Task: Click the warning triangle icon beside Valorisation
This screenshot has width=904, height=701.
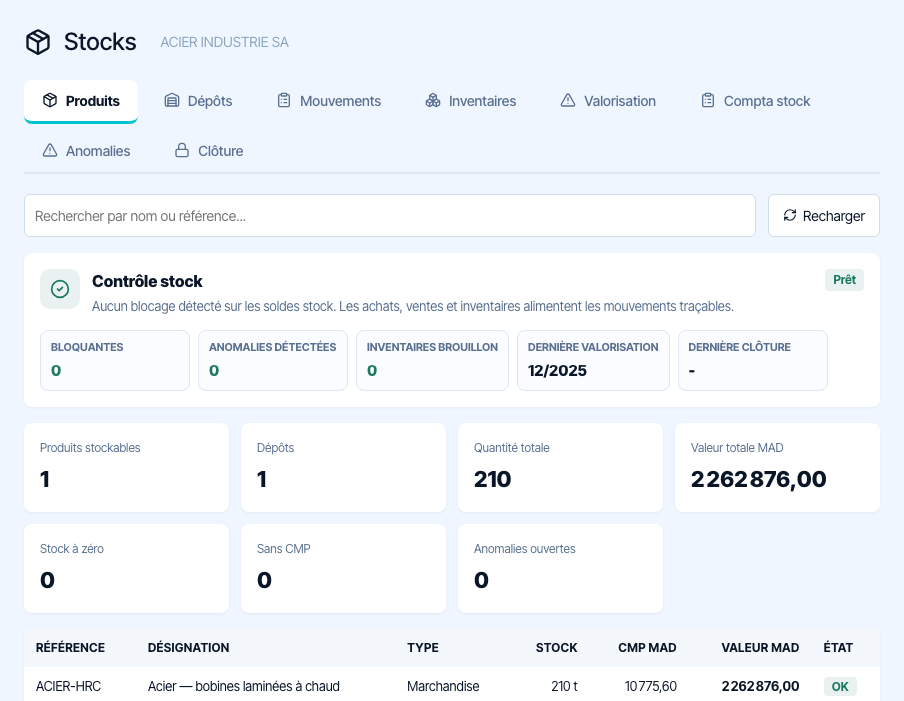Action: pyautogui.click(x=568, y=100)
